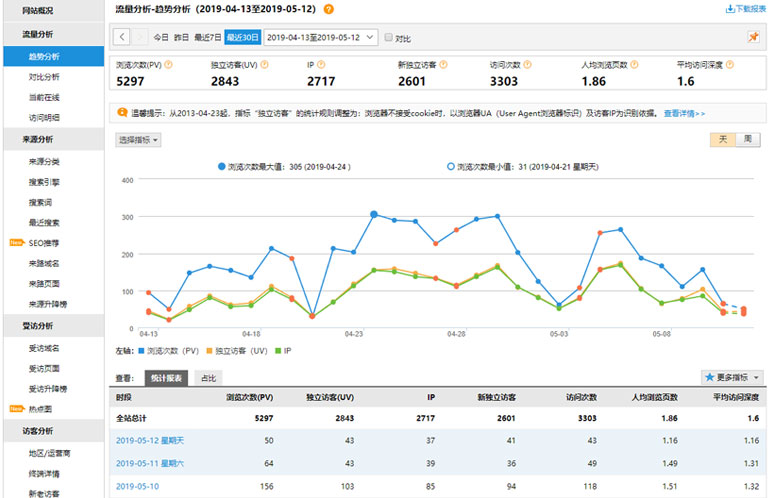Click the peak PV data point at 04-24
Screen dimensions: 772x498
click(x=374, y=214)
